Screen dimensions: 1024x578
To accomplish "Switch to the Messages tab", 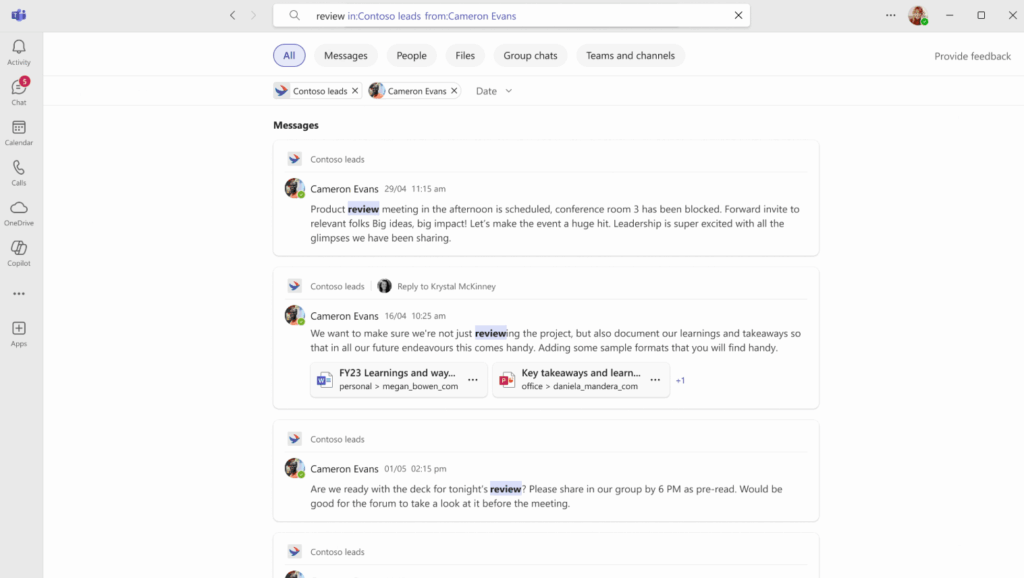I will click(x=346, y=56).
